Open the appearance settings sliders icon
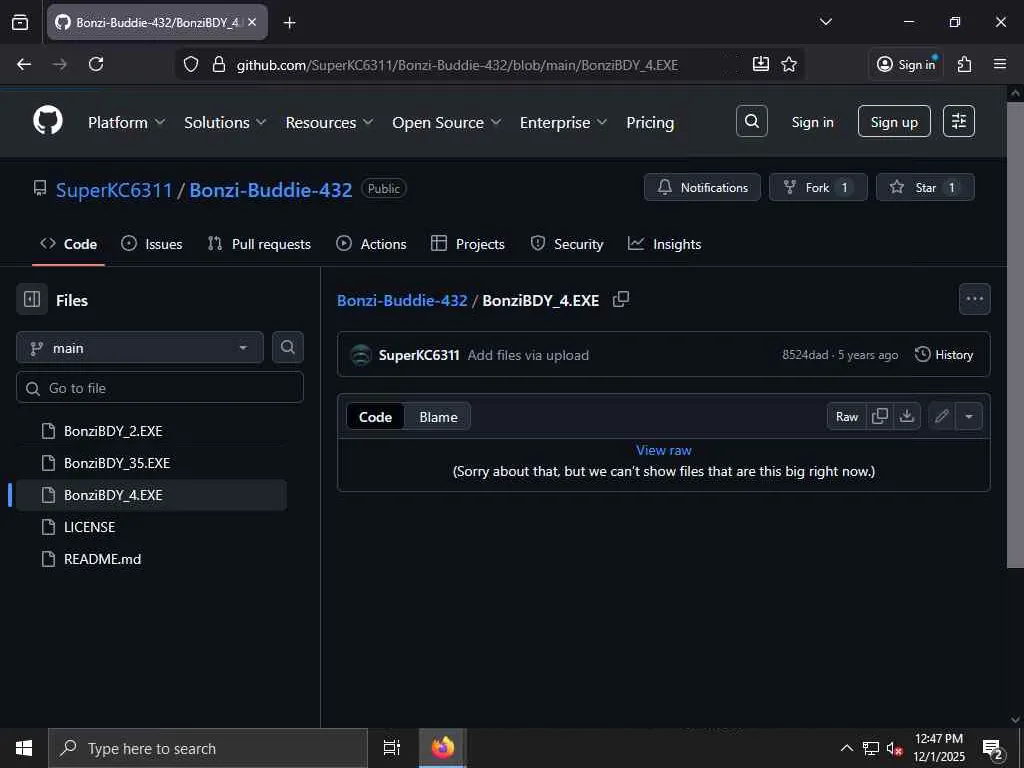Screen dimensions: 1024x768 [959, 121]
